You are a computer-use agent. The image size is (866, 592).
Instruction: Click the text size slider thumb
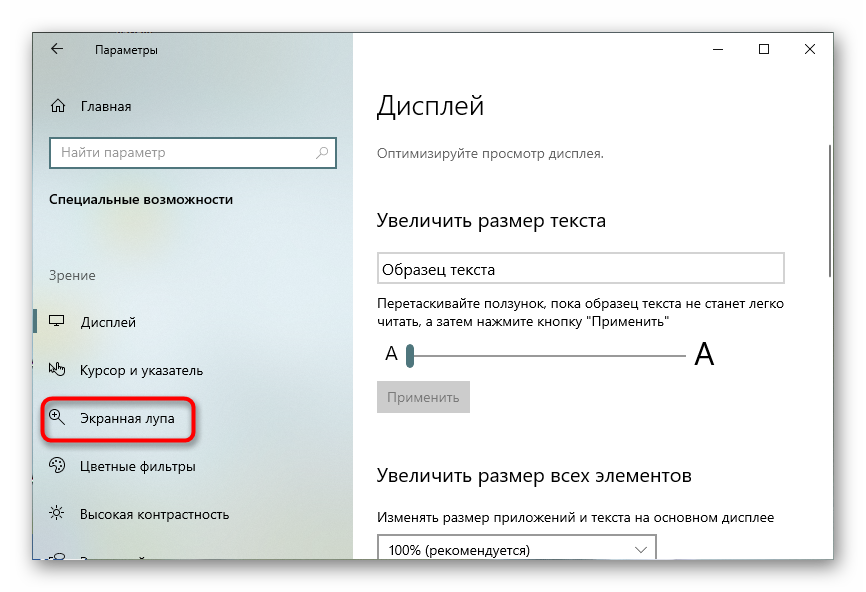tap(410, 356)
